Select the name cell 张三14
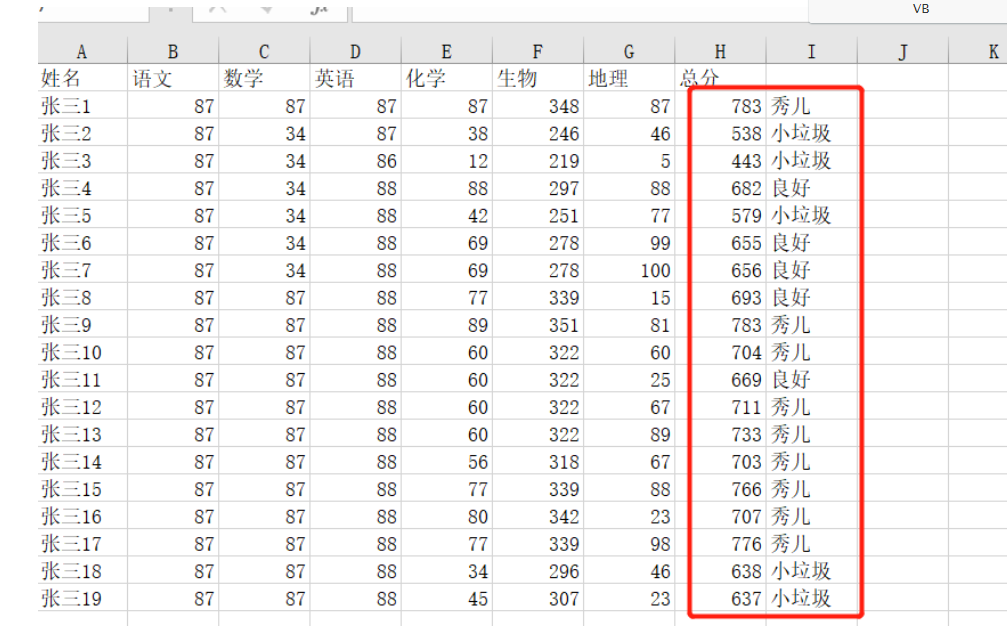Image resolution: width=1007 pixels, height=626 pixels. point(83,462)
